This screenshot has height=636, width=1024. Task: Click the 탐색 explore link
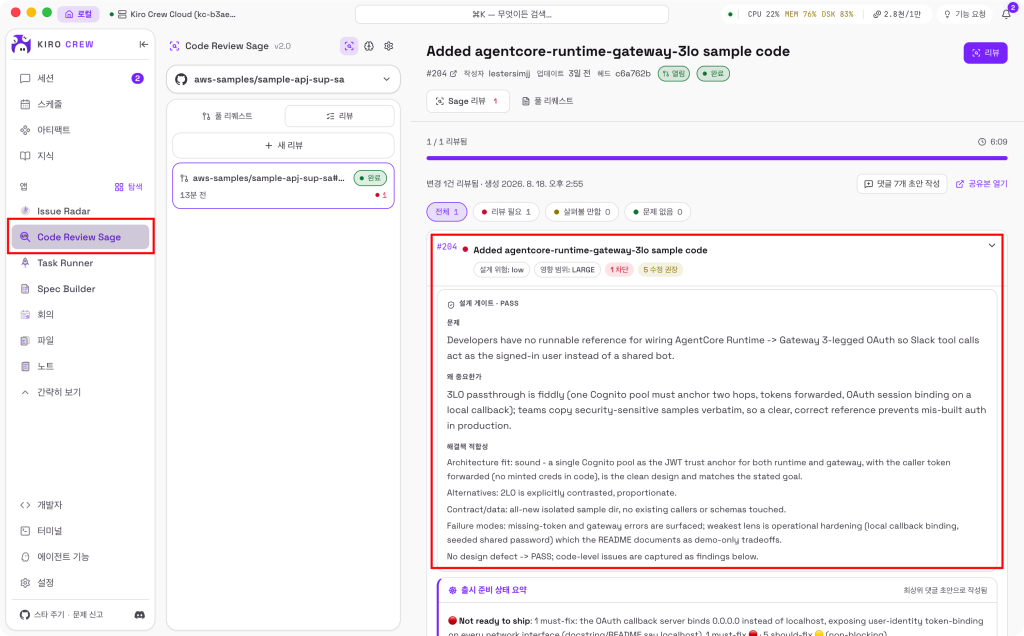coord(129,187)
